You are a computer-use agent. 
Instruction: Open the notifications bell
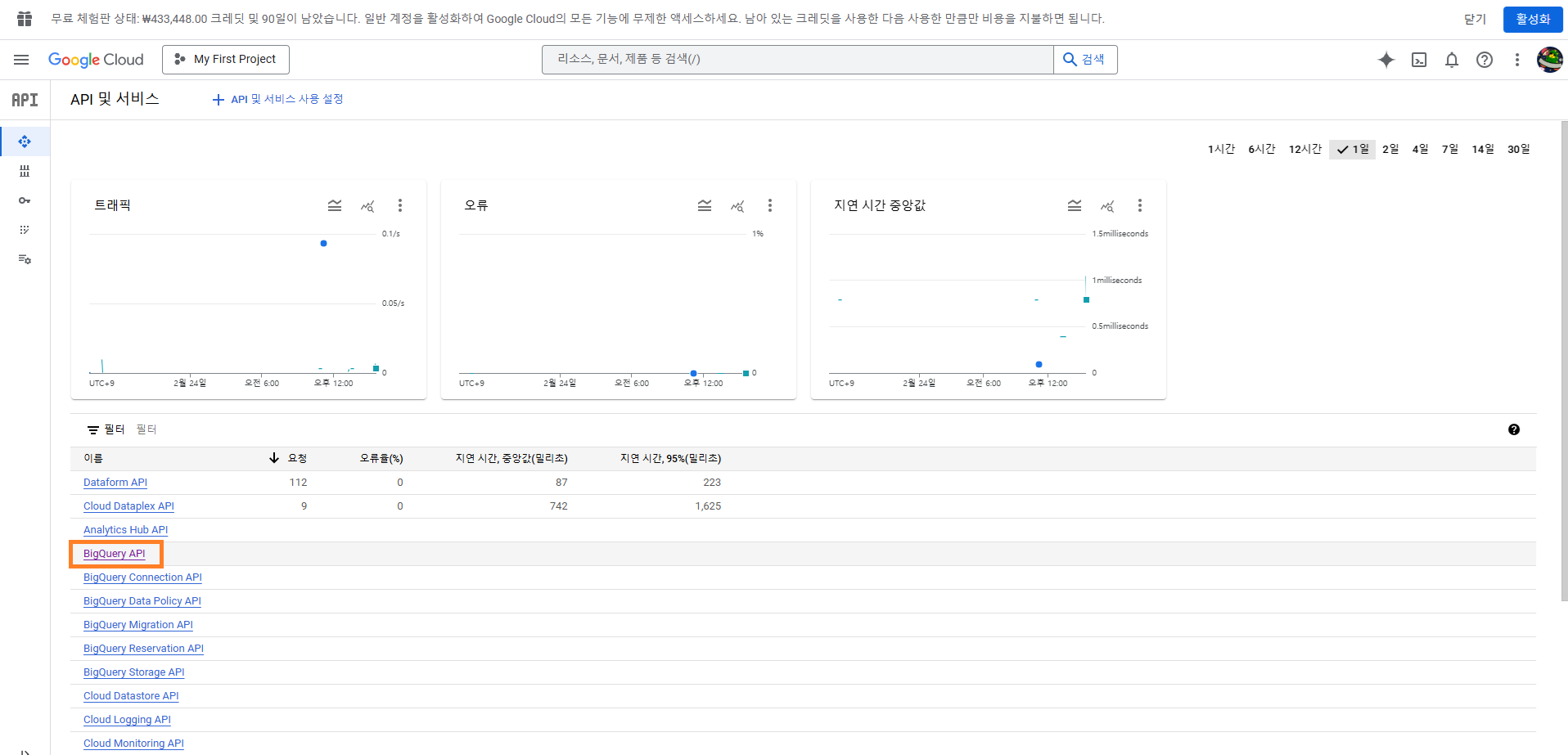[x=1452, y=60]
